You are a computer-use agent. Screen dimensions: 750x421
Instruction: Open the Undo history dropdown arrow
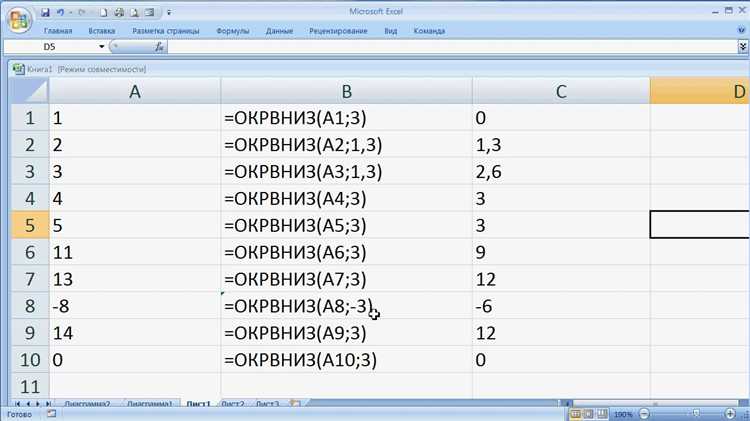(x=70, y=12)
